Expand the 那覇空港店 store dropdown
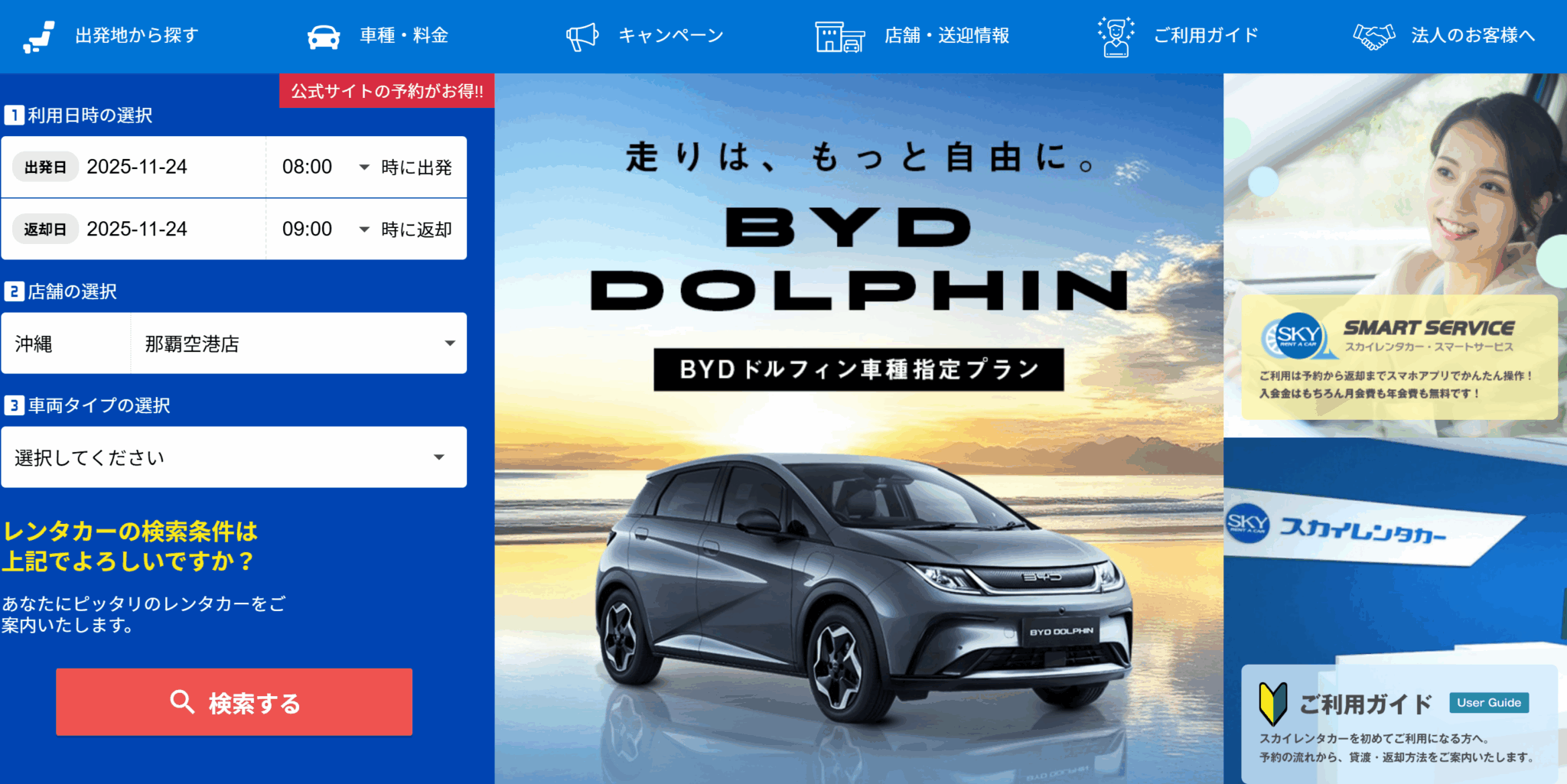Viewport: 1567px width, 784px height. click(298, 343)
